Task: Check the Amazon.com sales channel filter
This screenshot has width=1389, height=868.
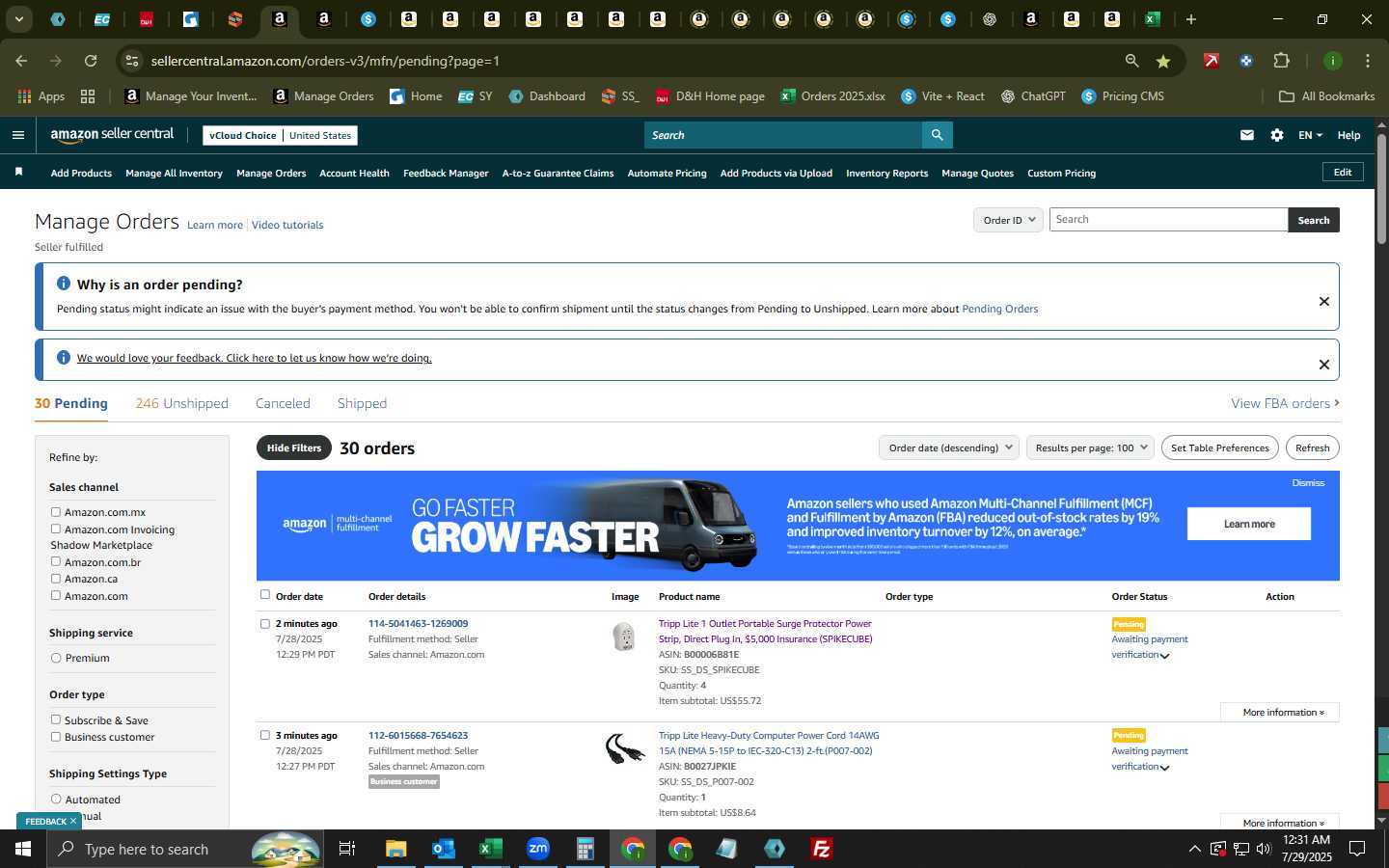Action: (56, 595)
